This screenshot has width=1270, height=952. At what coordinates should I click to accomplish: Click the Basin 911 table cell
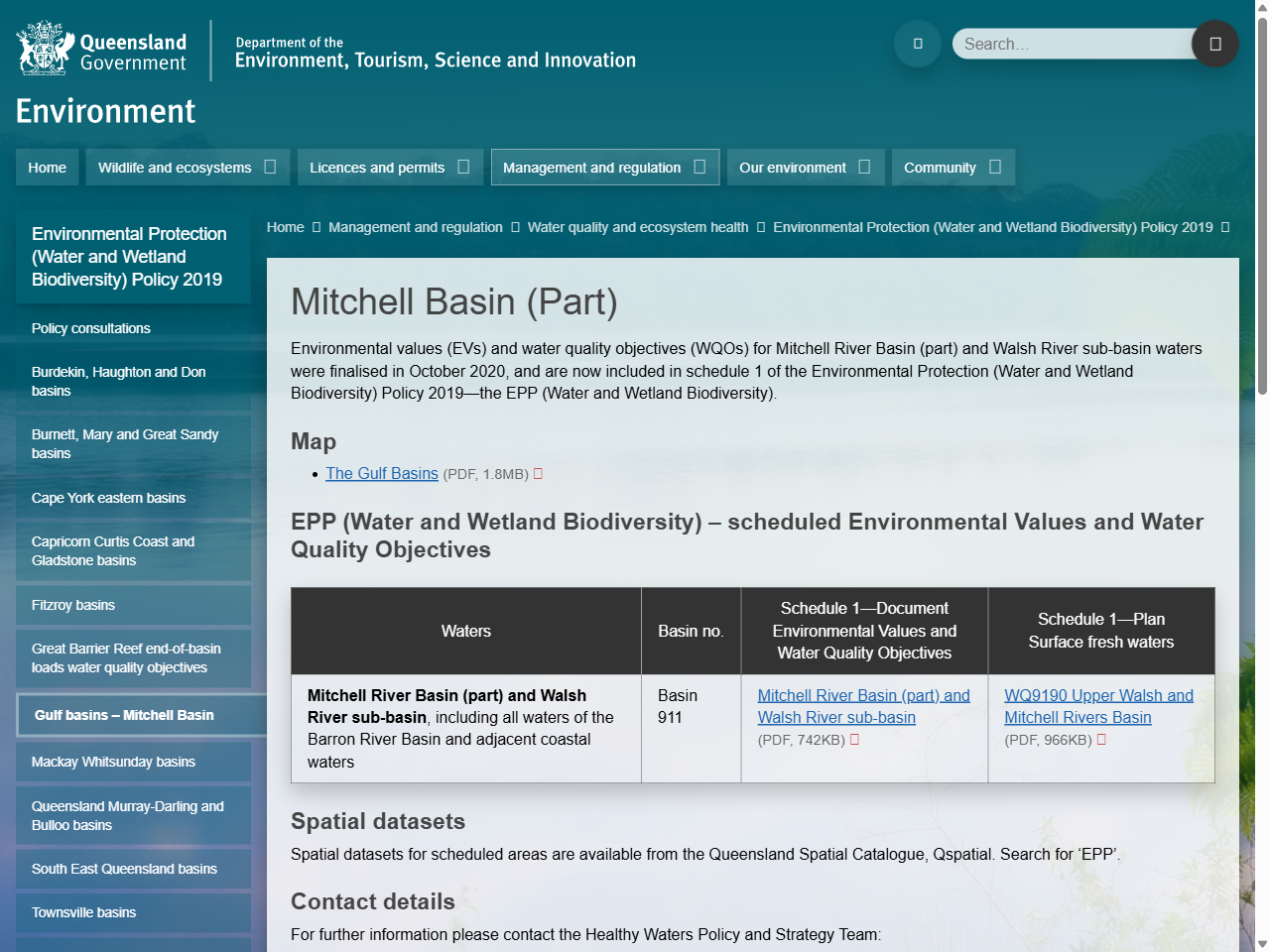click(692, 729)
